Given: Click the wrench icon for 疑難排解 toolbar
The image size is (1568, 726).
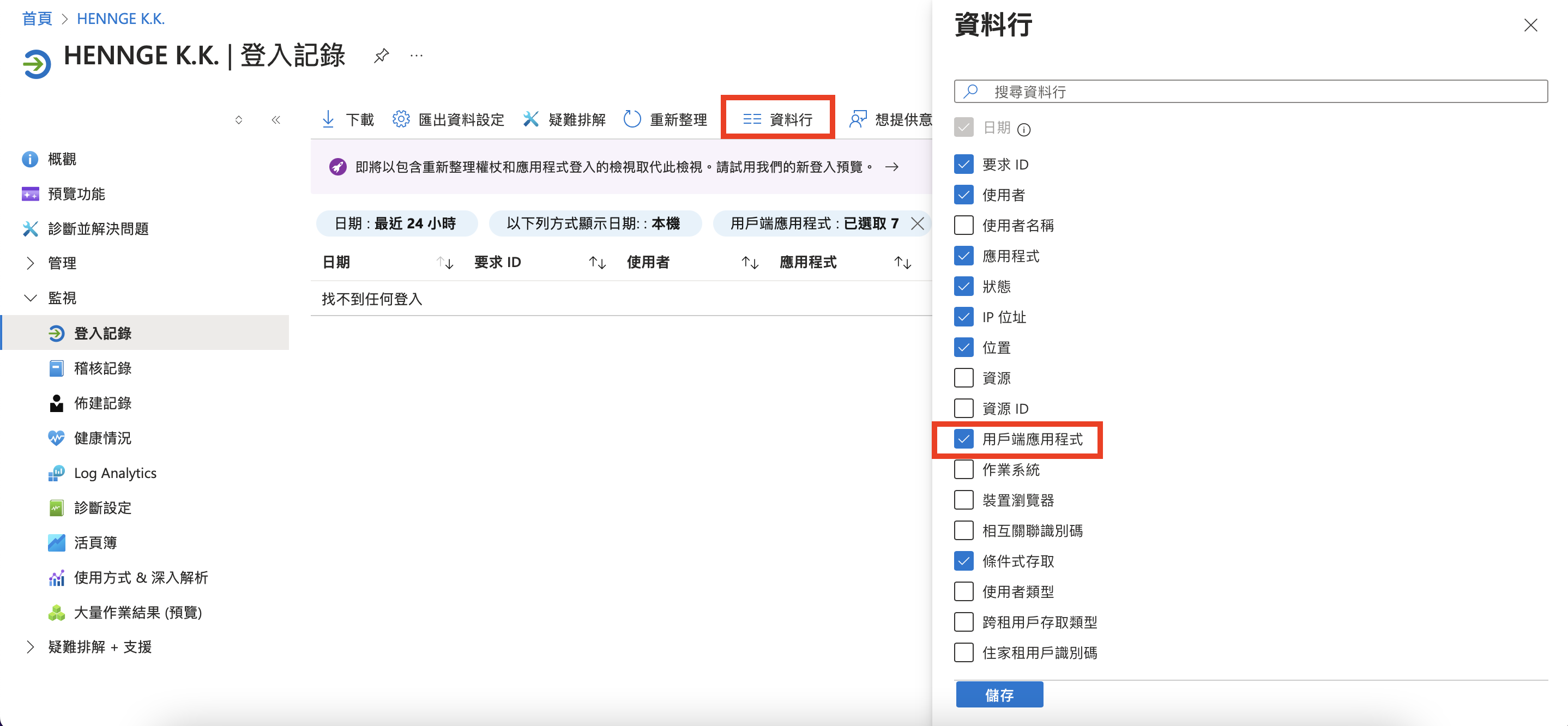Looking at the screenshot, I should (531, 119).
